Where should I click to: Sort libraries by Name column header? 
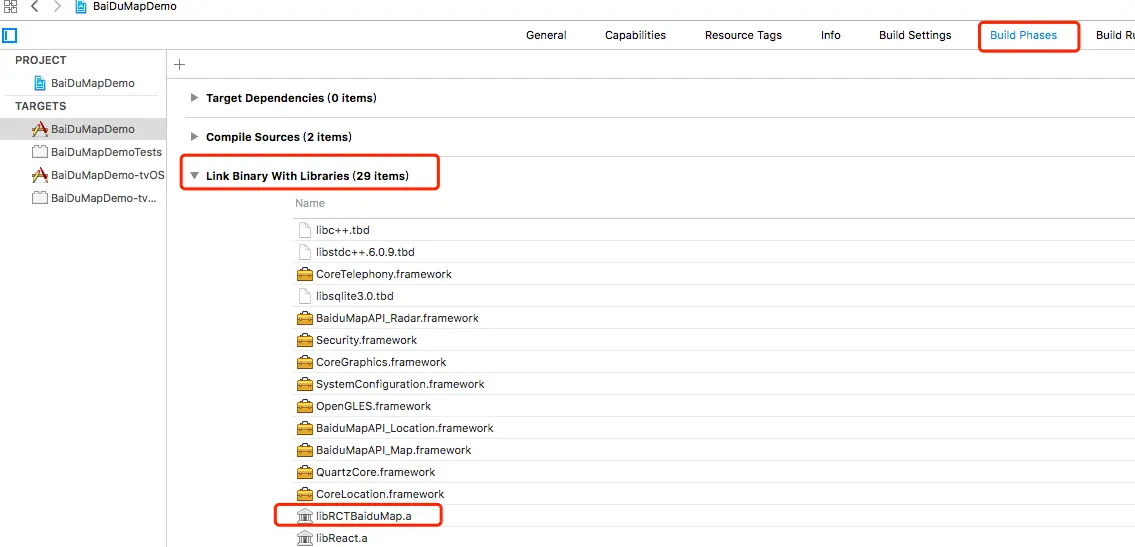click(x=311, y=203)
